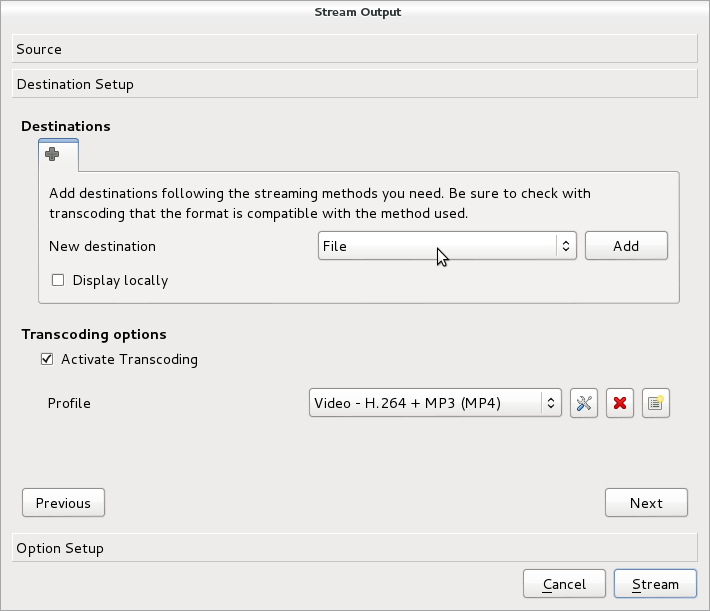Image resolution: width=710 pixels, height=611 pixels.
Task: Open the Option Setup section
Action: coord(355,548)
